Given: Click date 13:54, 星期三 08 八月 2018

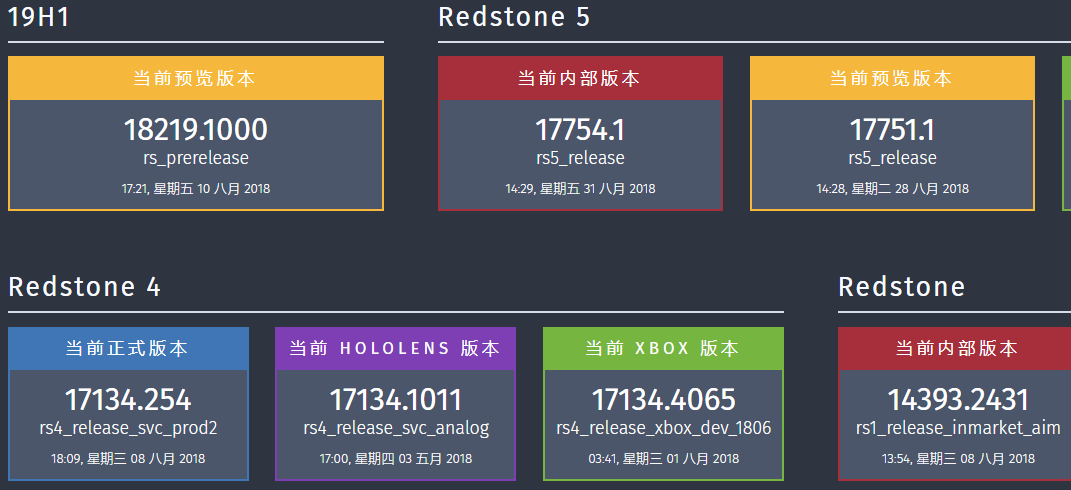Looking at the screenshot, I should (x=958, y=459).
